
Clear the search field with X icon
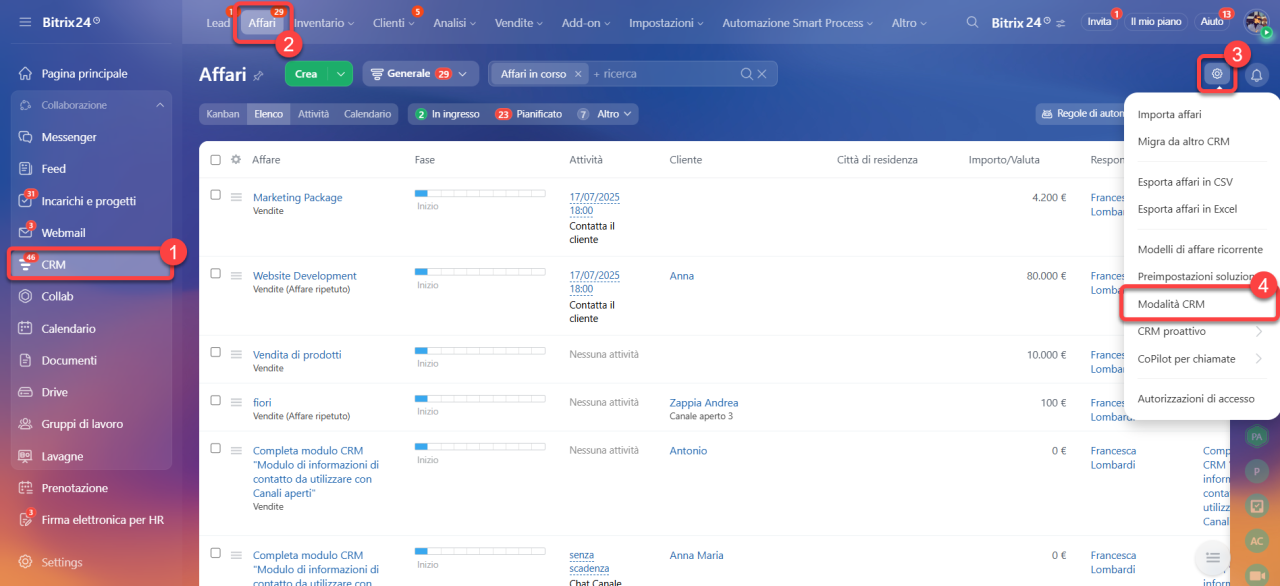[762, 74]
